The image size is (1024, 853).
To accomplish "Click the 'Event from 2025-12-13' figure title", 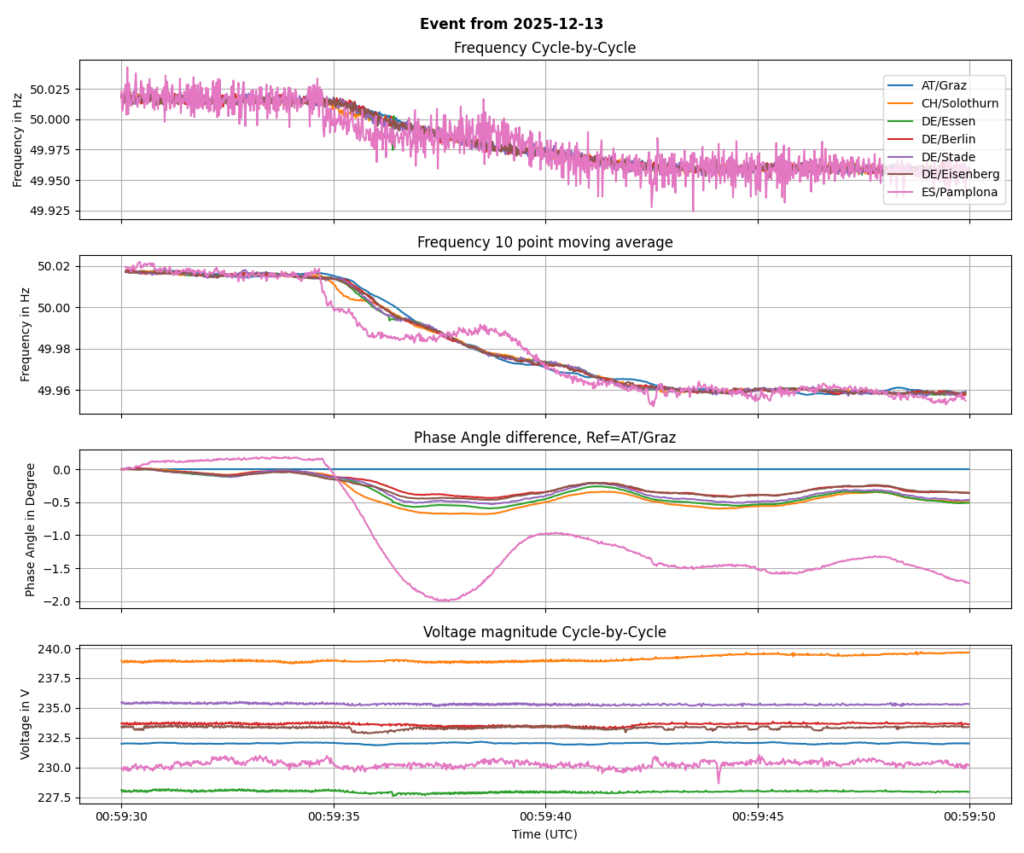I will point(512,24).
